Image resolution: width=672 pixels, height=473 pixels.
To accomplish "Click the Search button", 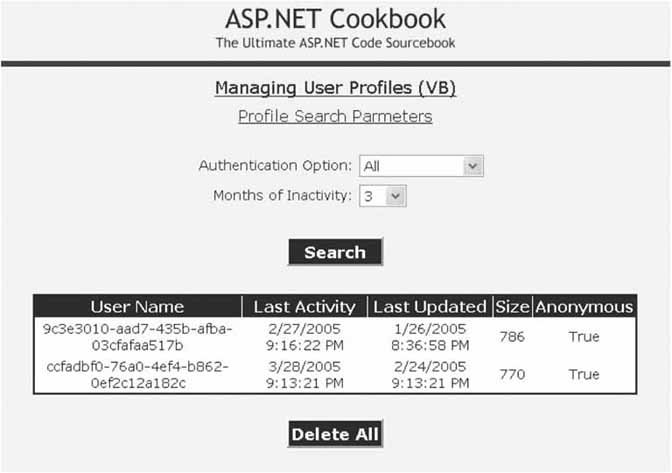I will [335, 252].
